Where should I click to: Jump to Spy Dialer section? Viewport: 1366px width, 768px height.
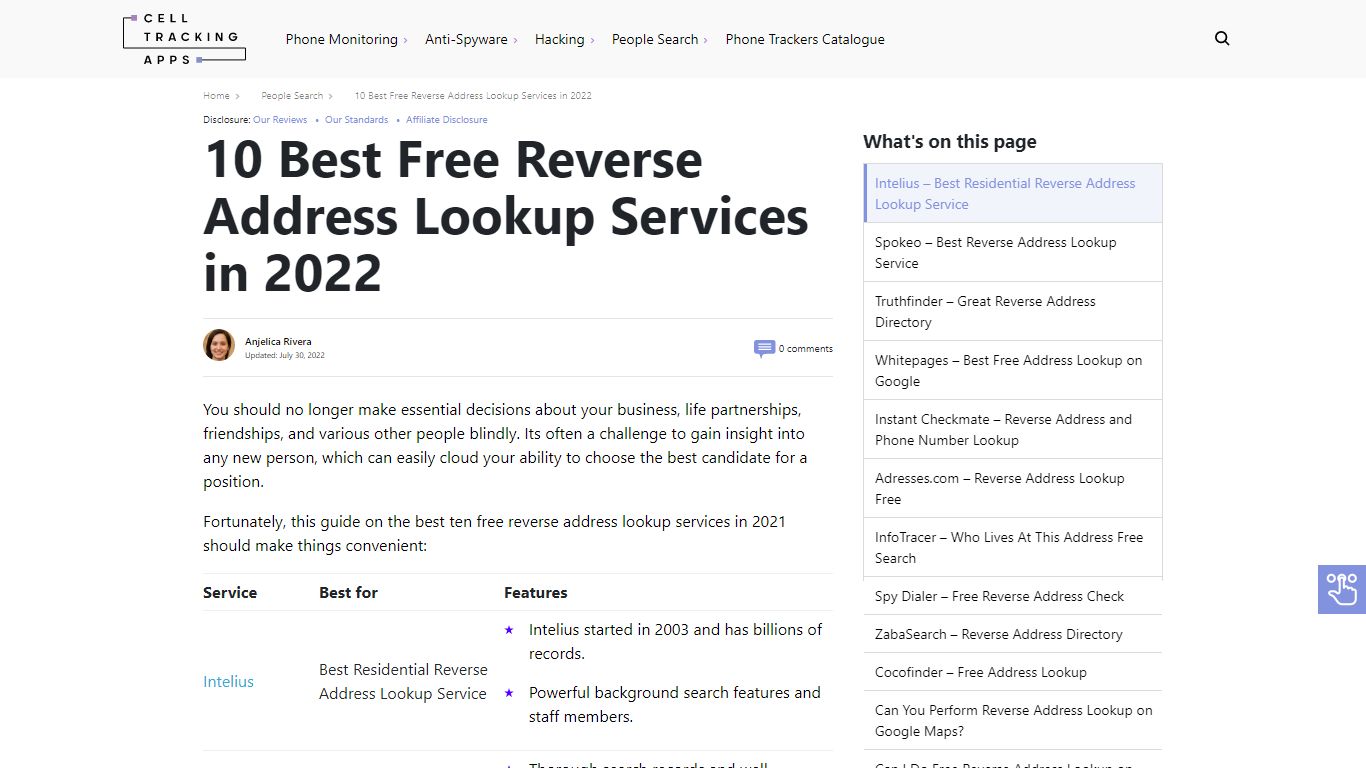[x=1013, y=596]
